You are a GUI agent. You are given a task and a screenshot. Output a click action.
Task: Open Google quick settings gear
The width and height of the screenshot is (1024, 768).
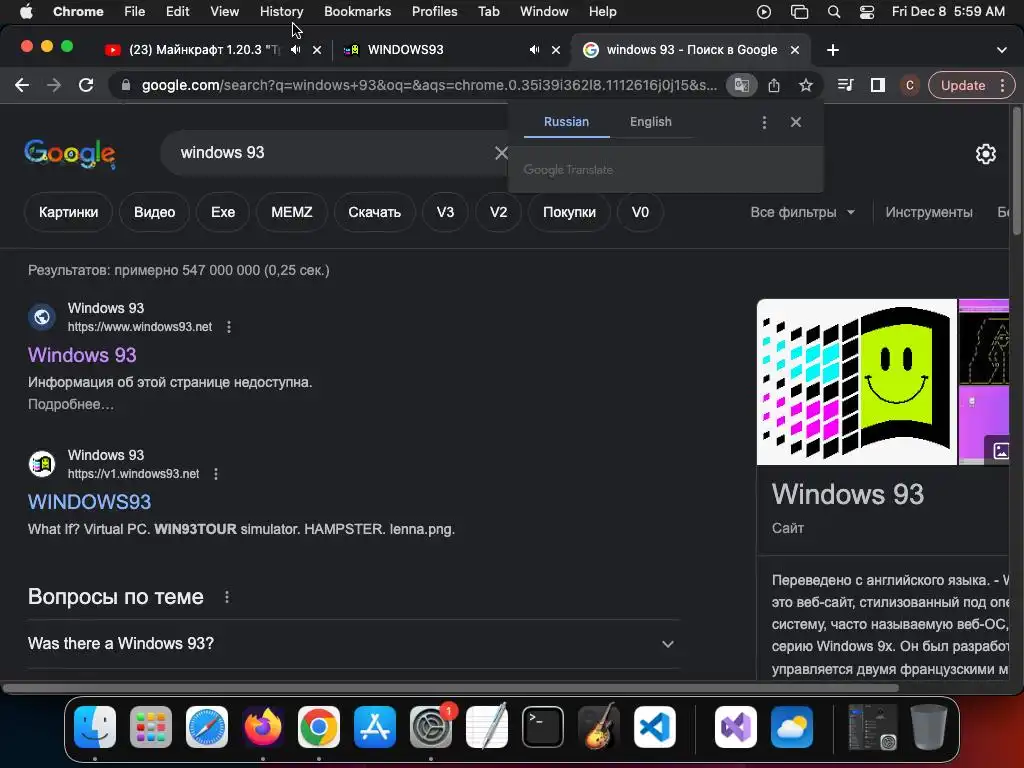tap(985, 154)
